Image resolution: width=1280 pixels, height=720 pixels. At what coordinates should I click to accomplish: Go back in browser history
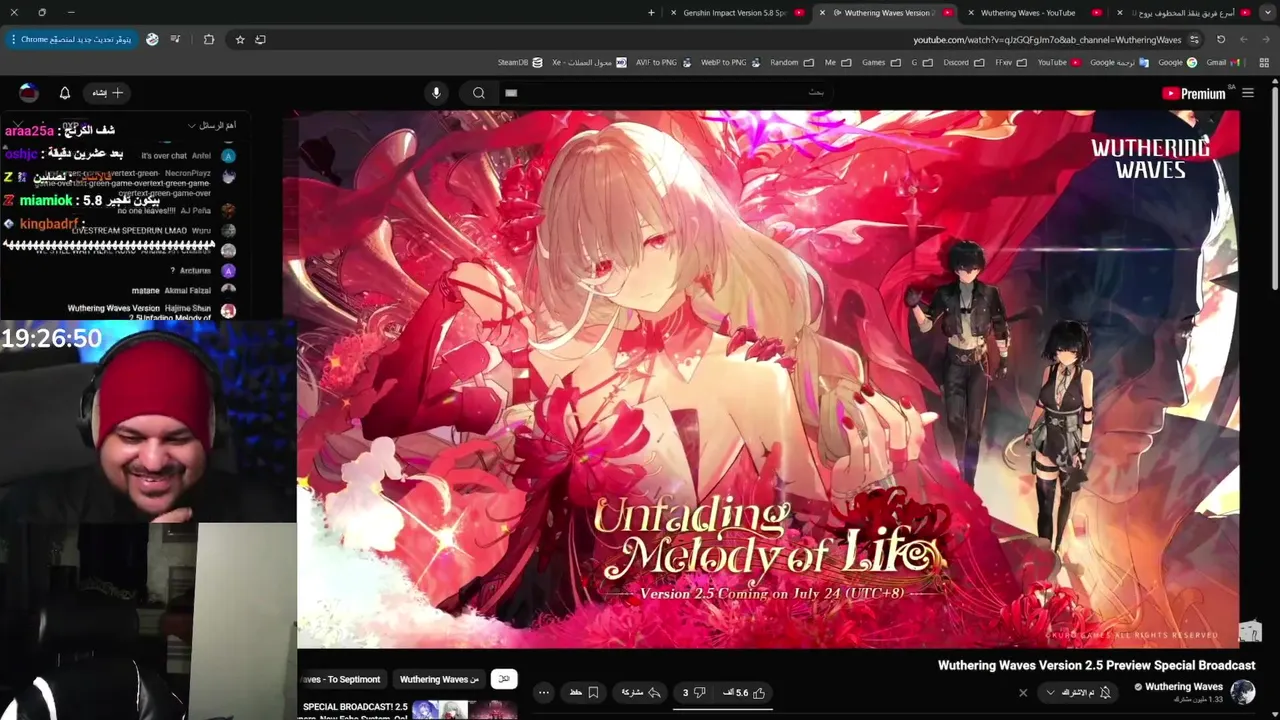(x=1265, y=40)
